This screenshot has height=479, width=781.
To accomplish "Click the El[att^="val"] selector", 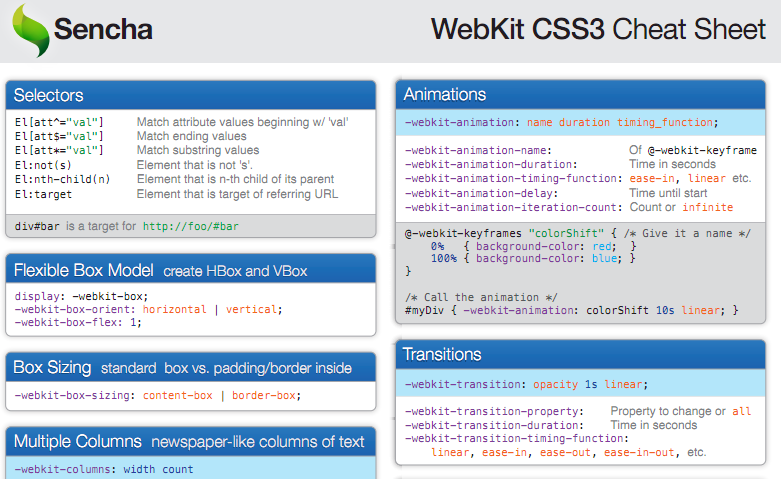I will [x=59, y=122].
